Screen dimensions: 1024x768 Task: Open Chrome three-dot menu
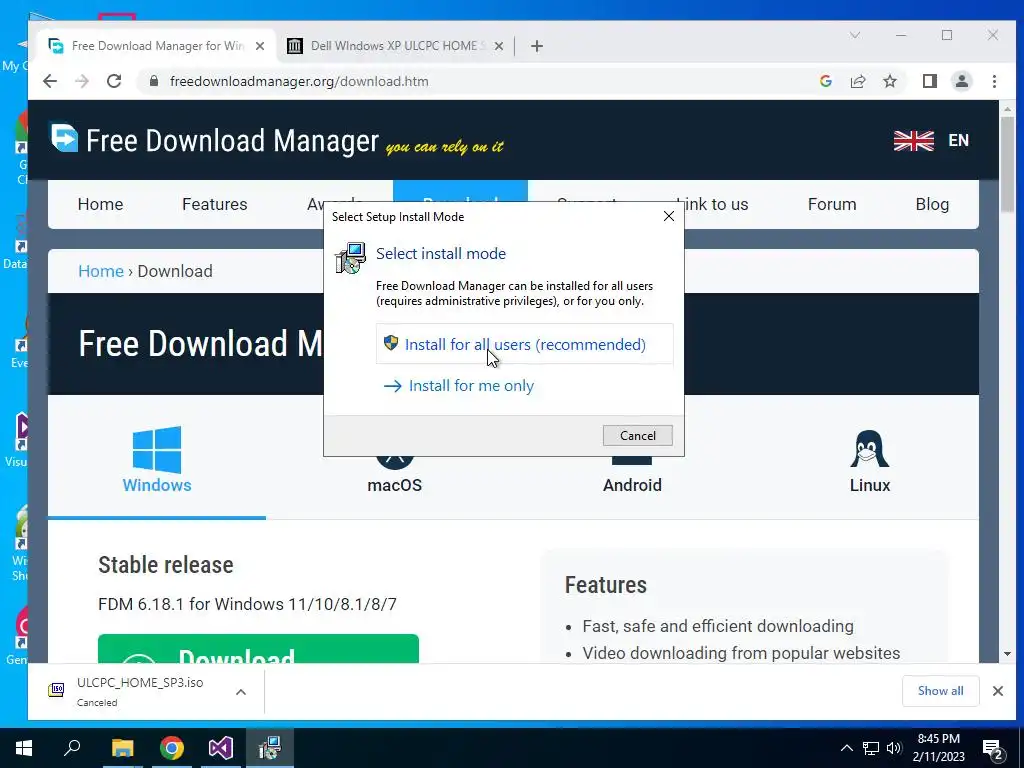[994, 81]
